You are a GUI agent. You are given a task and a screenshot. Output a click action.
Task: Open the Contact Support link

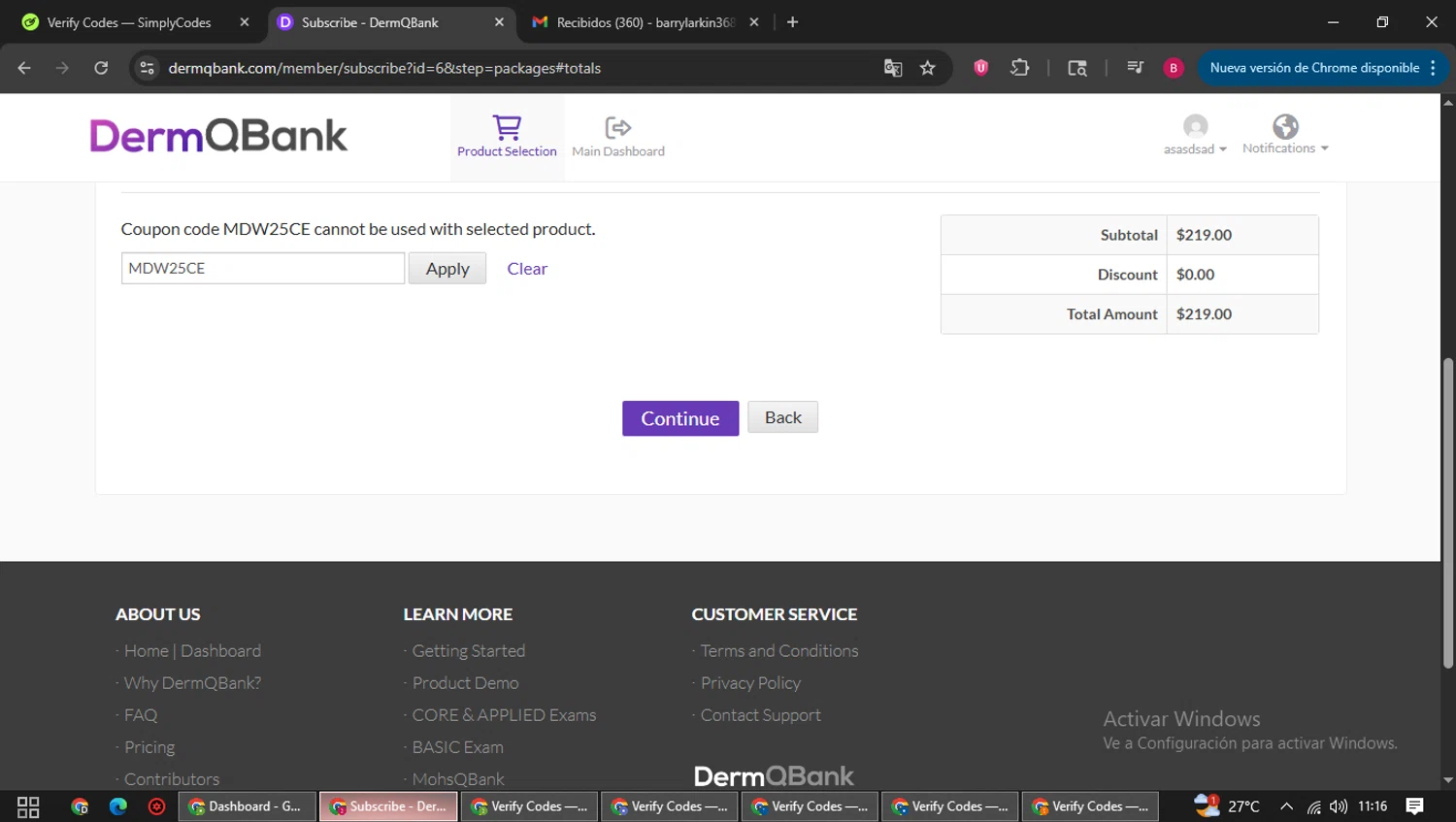[760, 715]
